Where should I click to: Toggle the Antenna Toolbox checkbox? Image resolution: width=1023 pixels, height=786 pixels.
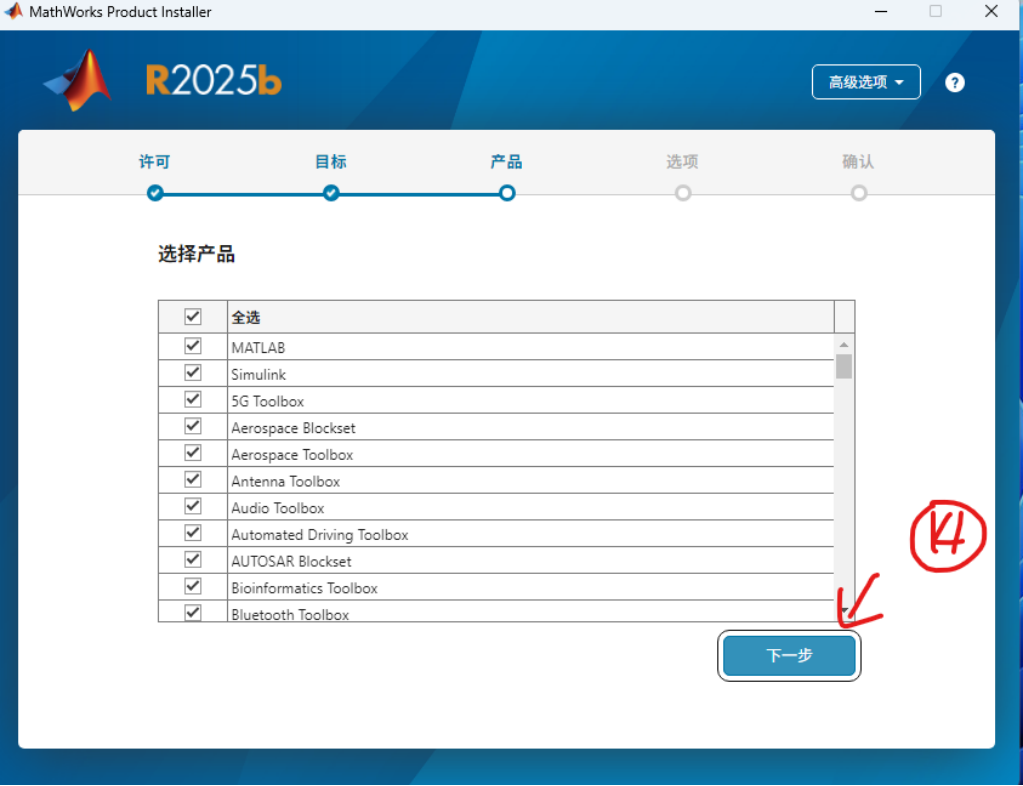coord(192,479)
